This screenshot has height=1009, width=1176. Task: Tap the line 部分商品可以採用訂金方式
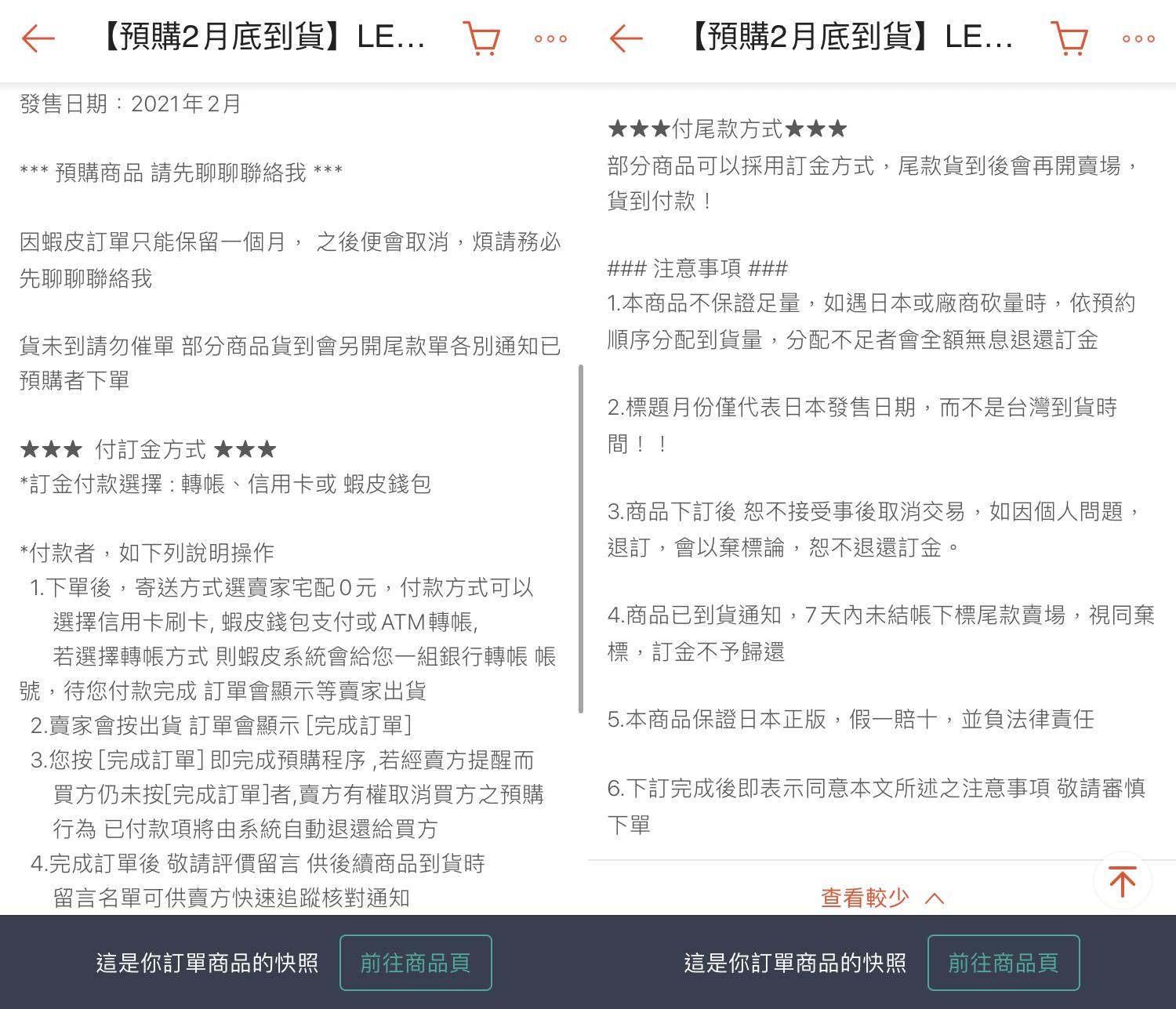(873, 183)
